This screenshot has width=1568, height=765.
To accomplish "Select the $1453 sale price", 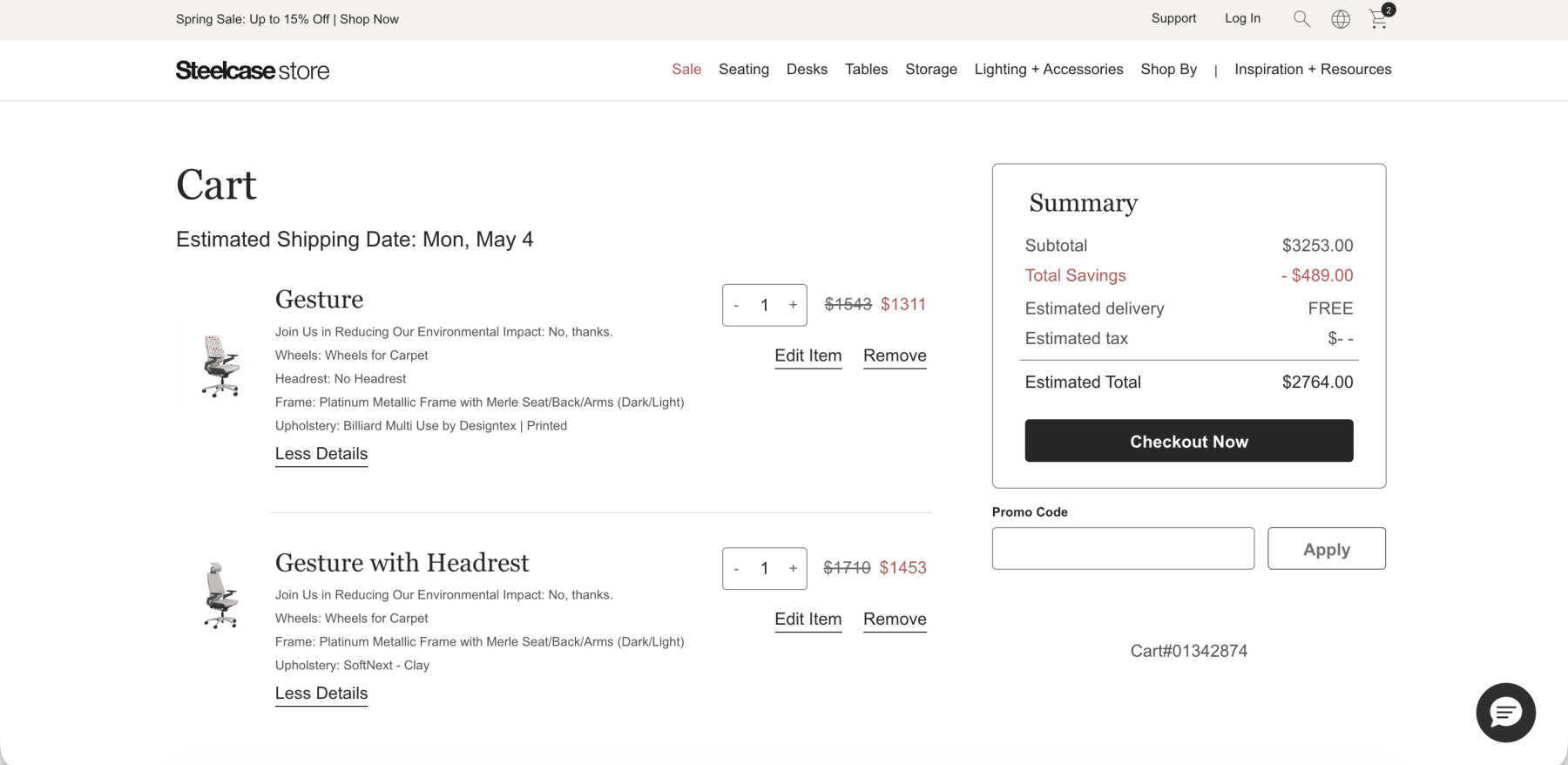I will point(903,568).
